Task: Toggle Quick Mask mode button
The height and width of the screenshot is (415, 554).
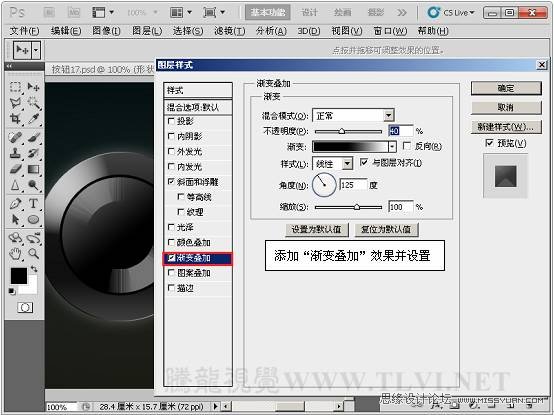Action: point(25,308)
